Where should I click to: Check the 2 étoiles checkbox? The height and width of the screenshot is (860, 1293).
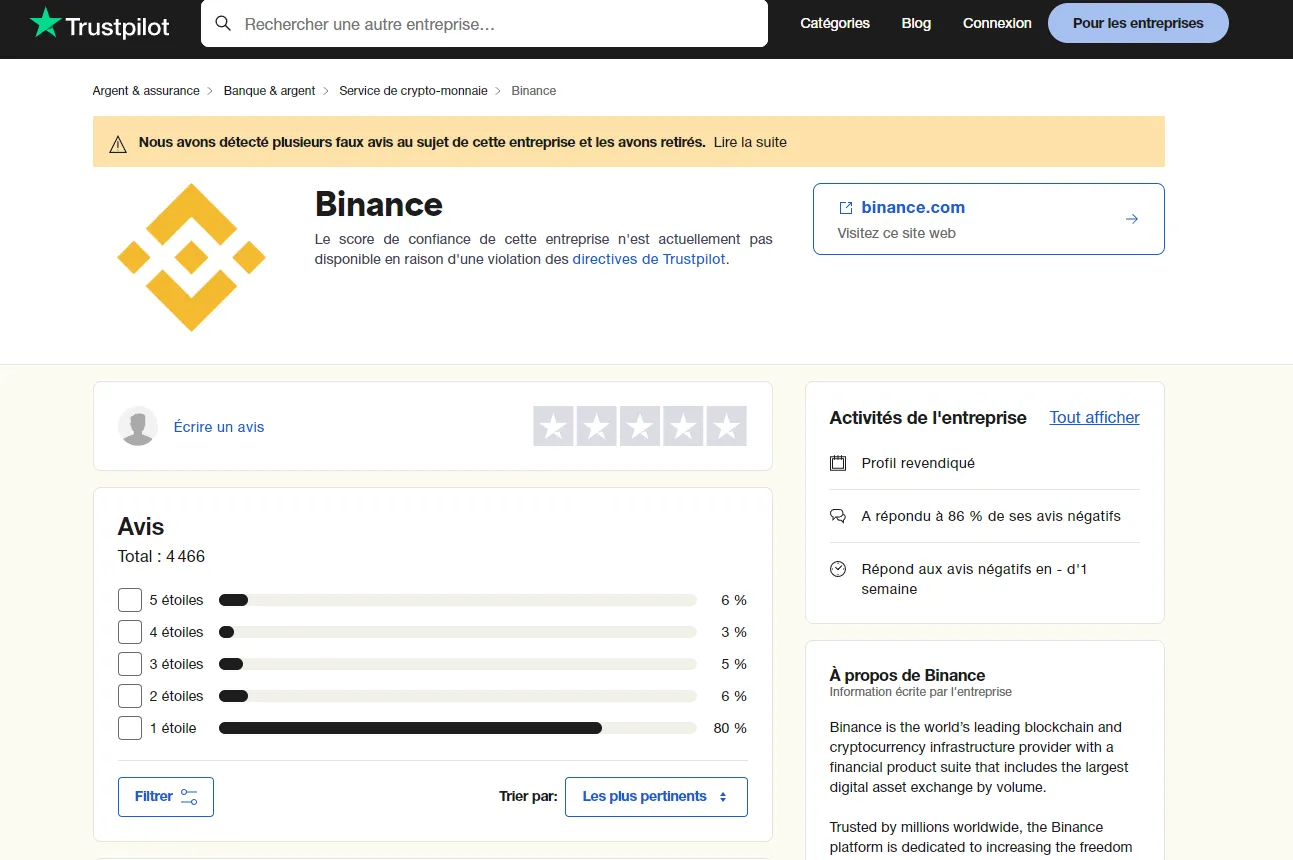[x=130, y=696]
